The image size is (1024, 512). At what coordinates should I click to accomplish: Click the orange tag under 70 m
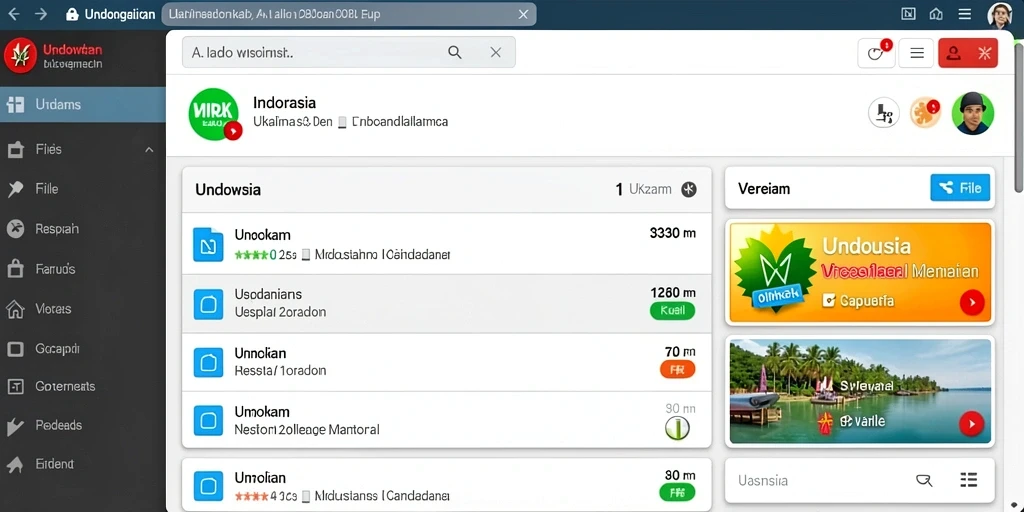pos(677,370)
